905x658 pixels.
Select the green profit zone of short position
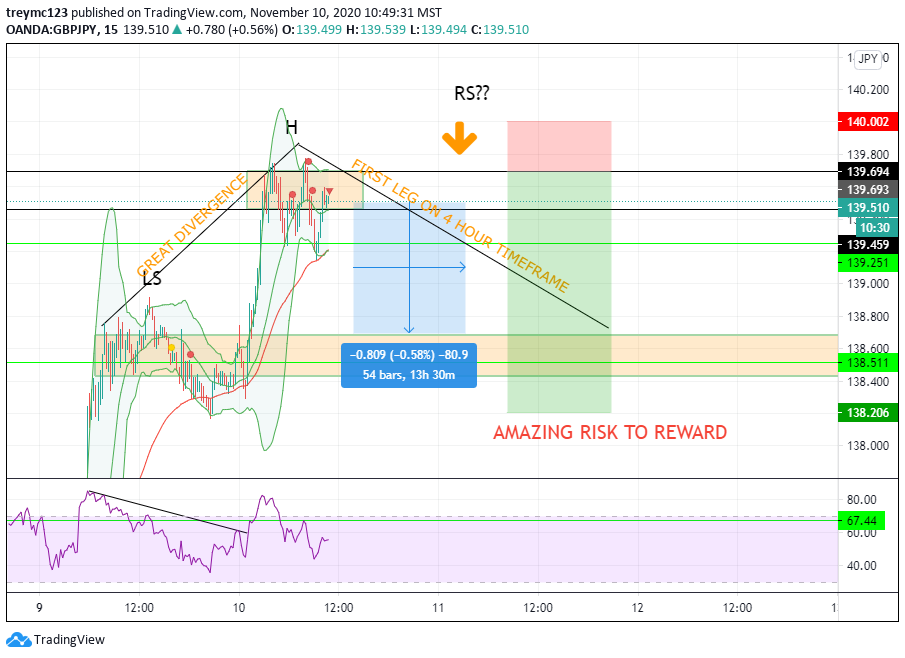[x=559, y=292]
